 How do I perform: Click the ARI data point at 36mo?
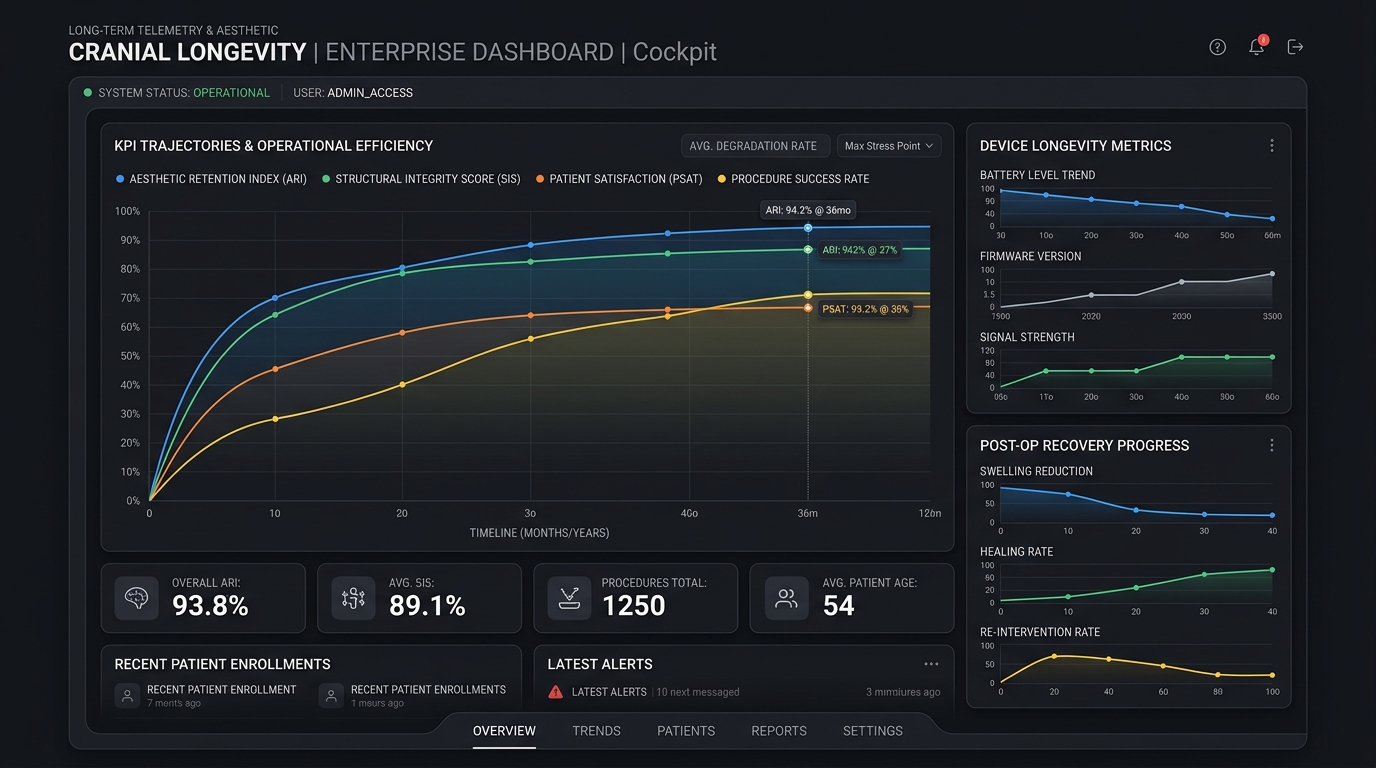coord(808,228)
